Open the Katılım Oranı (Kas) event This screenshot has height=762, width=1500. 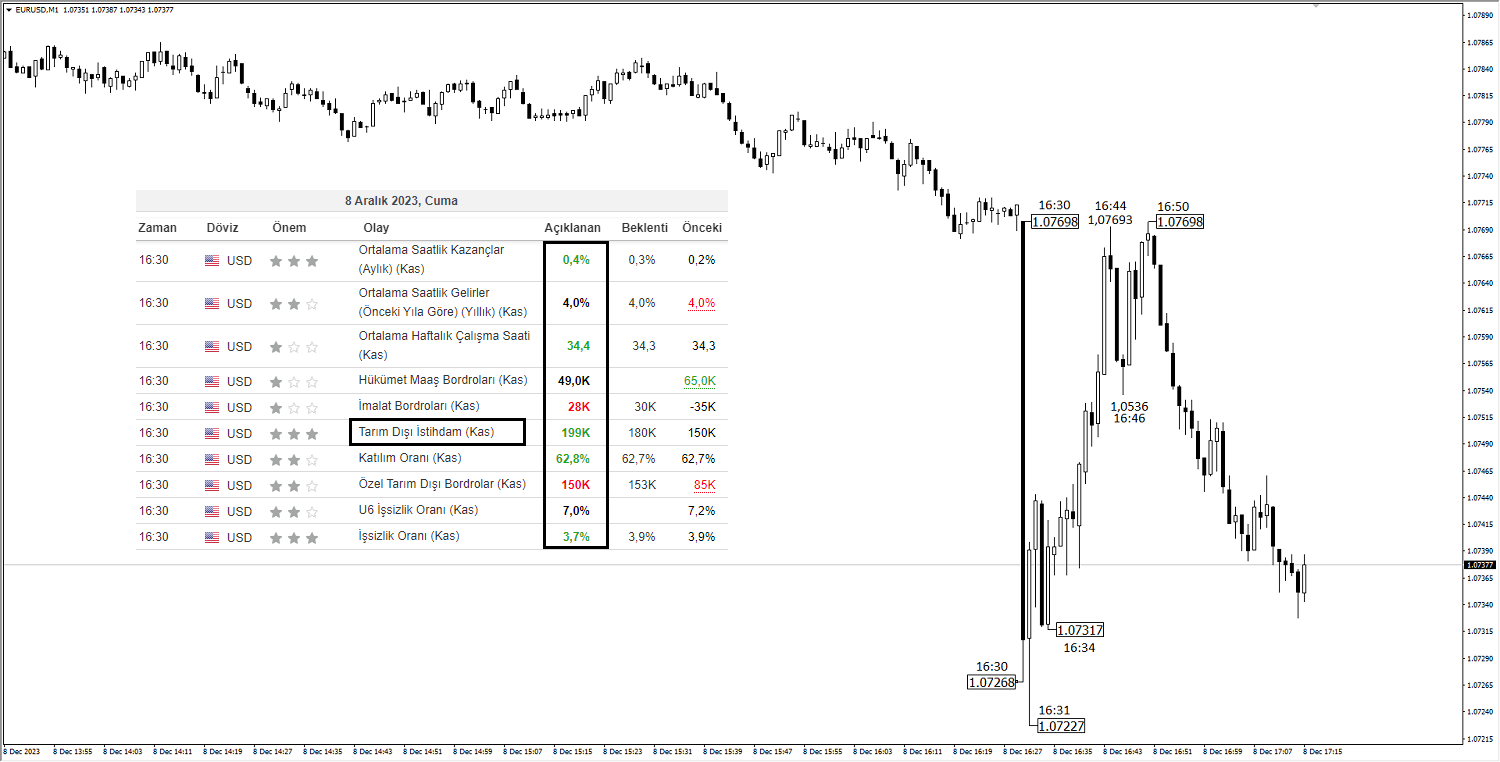(x=410, y=458)
